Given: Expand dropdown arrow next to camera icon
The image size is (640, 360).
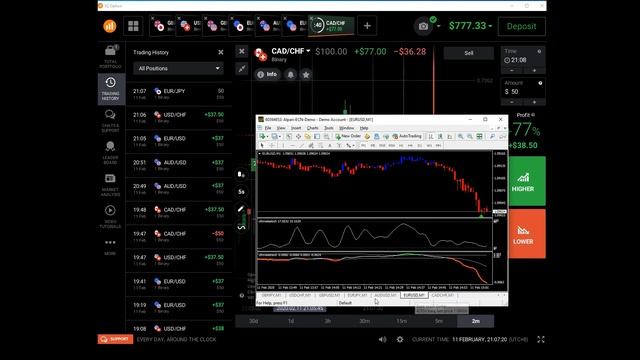Looking at the screenshot, I should click(439, 26).
